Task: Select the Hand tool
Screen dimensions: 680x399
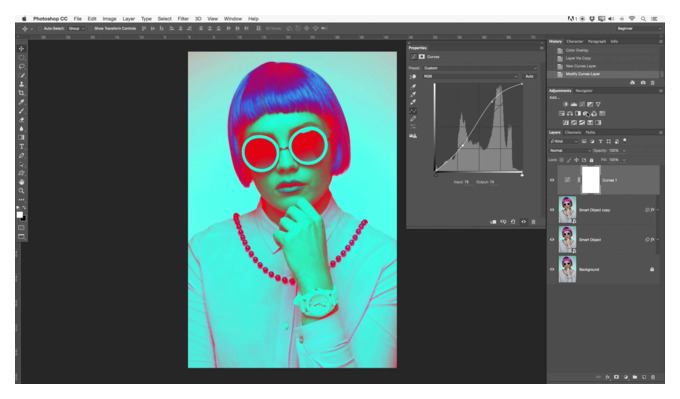Action: coord(21,182)
